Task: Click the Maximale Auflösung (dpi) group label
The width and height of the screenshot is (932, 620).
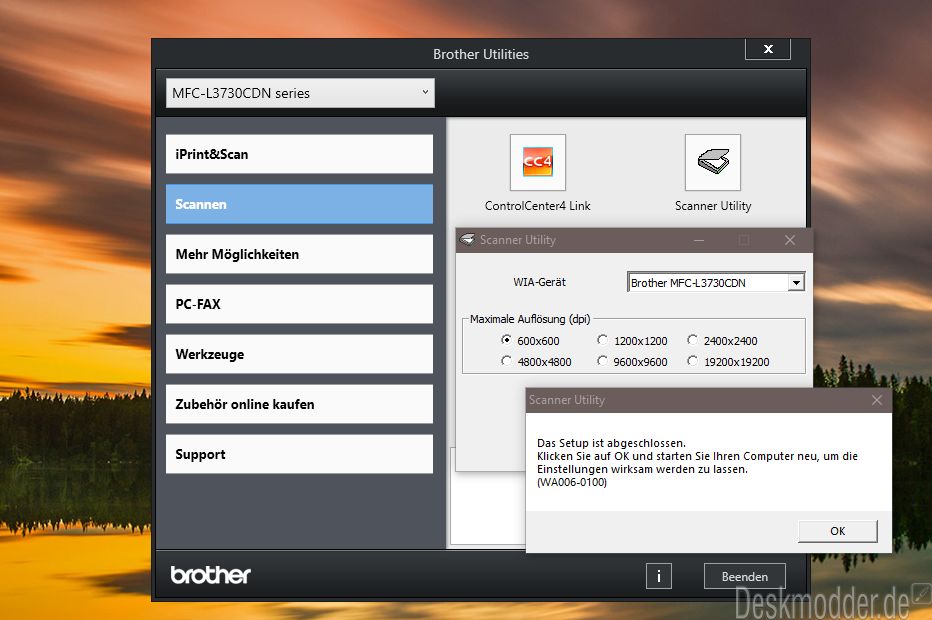Action: pyautogui.click(x=530, y=319)
